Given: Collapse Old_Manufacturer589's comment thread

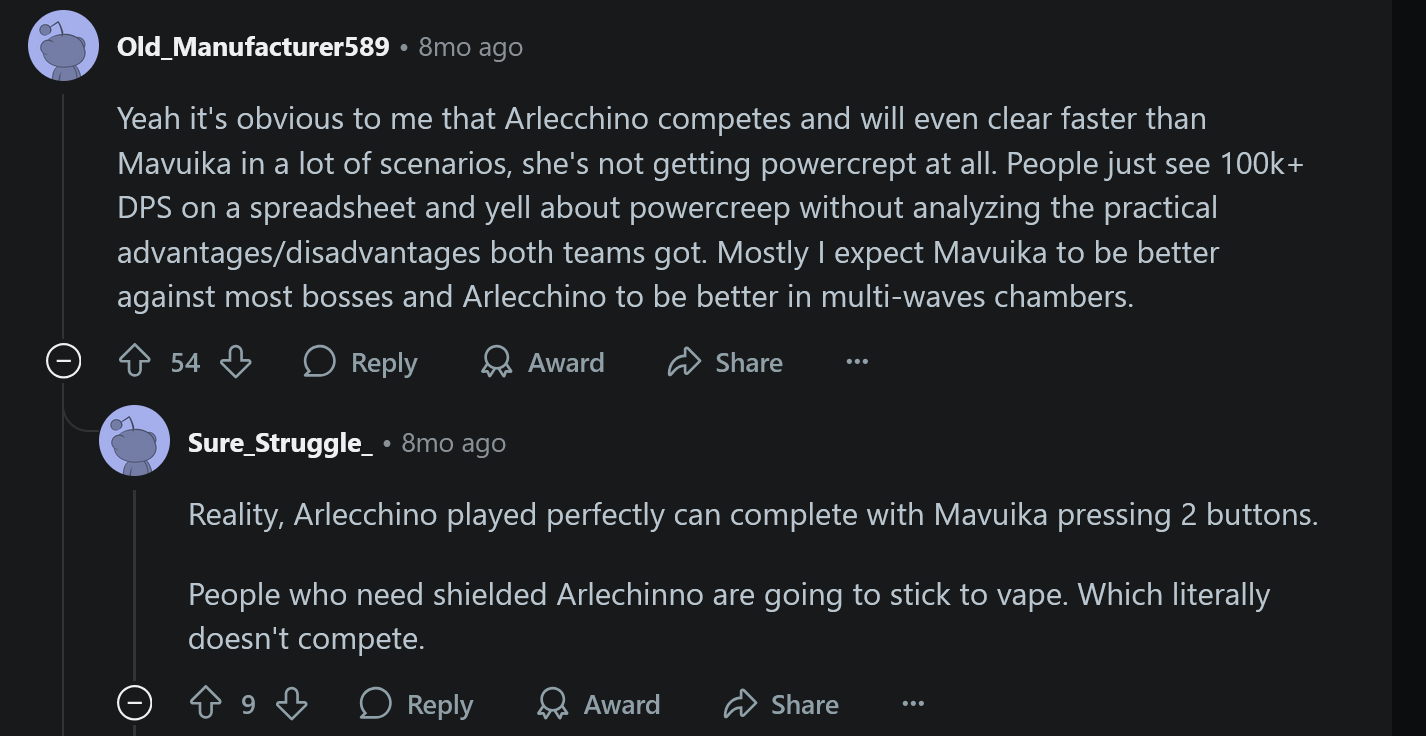Looking at the screenshot, I should (64, 361).
